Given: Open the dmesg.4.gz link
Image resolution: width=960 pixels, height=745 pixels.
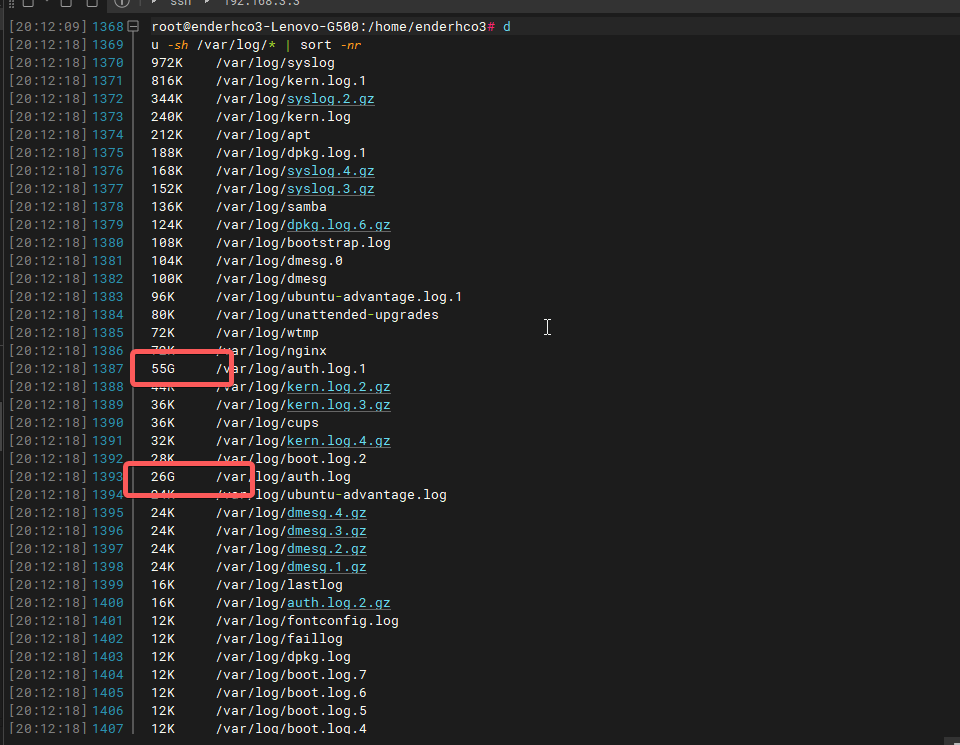Looking at the screenshot, I should coord(327,513).
